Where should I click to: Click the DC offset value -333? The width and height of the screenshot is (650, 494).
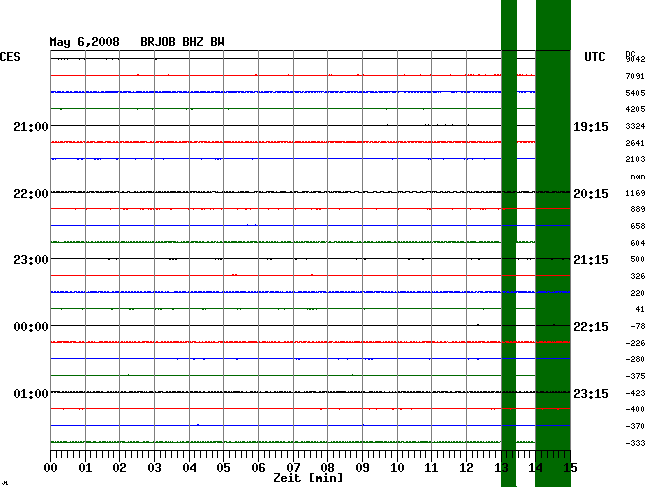(635, 443)
